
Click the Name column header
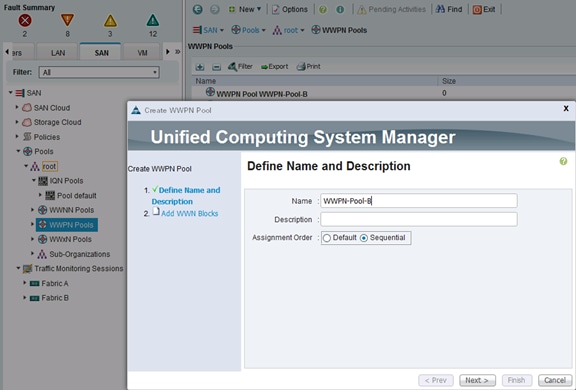(205, 81)
